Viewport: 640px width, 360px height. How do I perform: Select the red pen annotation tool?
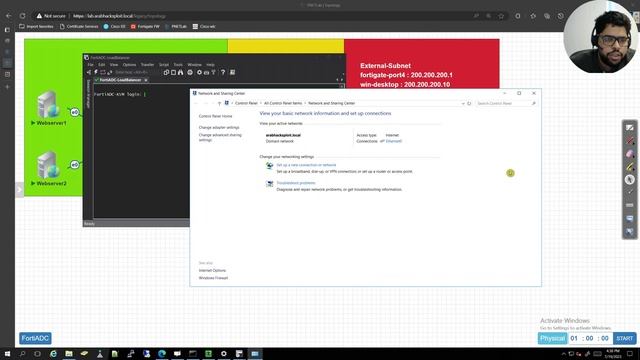(630, 141)
